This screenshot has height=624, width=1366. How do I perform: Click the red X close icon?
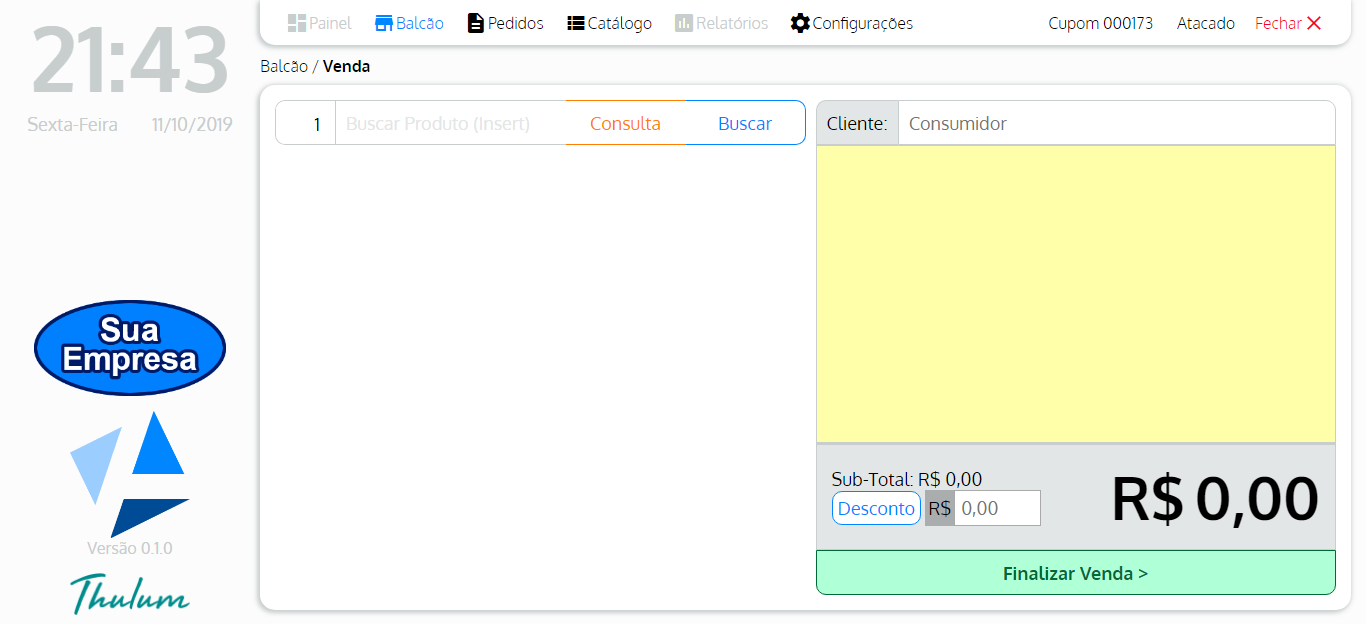point(1314,23)
